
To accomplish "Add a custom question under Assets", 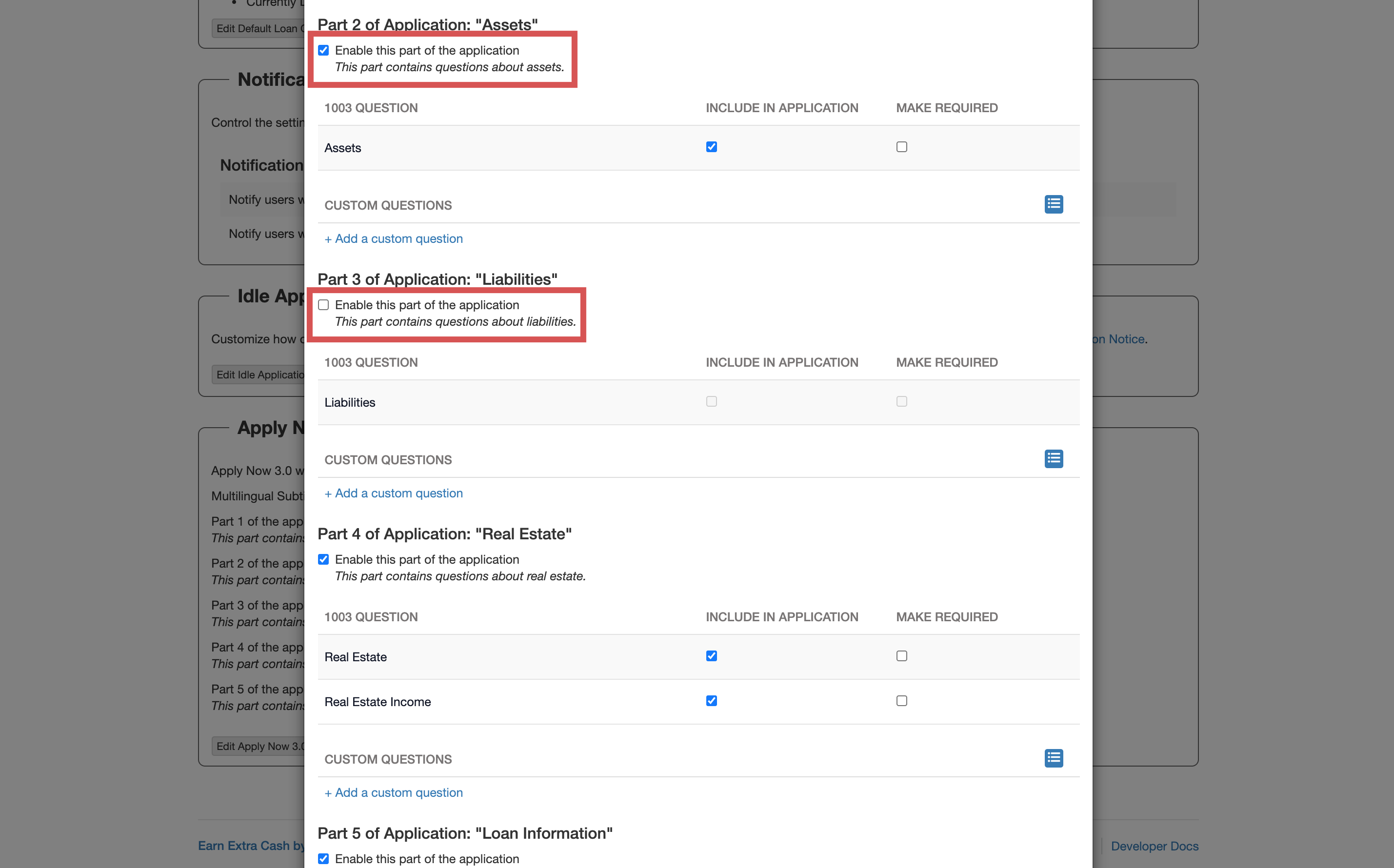I will [394, 239].
